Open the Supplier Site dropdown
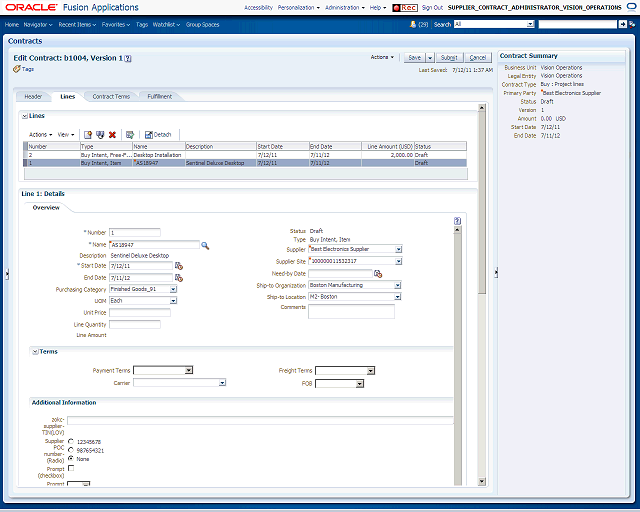Viewport: 640px width, 512px height. coord(399,261)
